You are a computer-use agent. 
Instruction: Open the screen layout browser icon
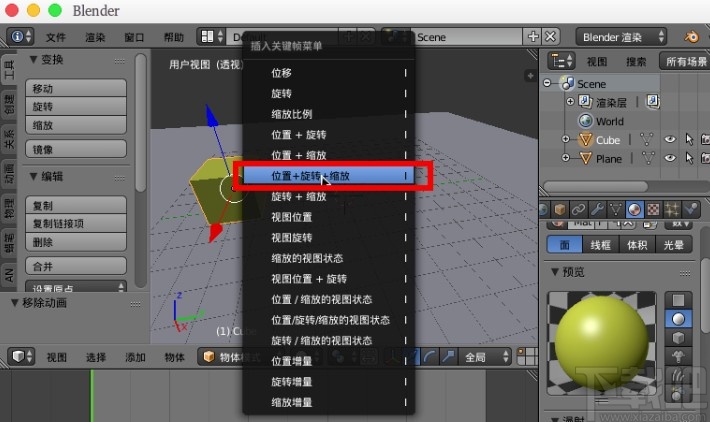tap(211, 37)
